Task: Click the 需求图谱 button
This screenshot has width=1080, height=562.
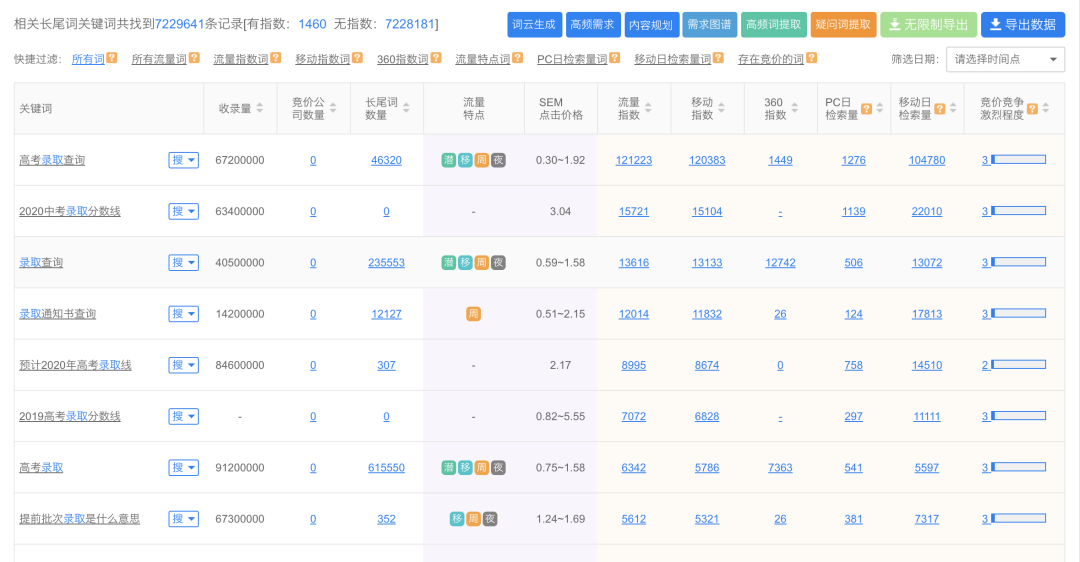Action: coord(710,25)
